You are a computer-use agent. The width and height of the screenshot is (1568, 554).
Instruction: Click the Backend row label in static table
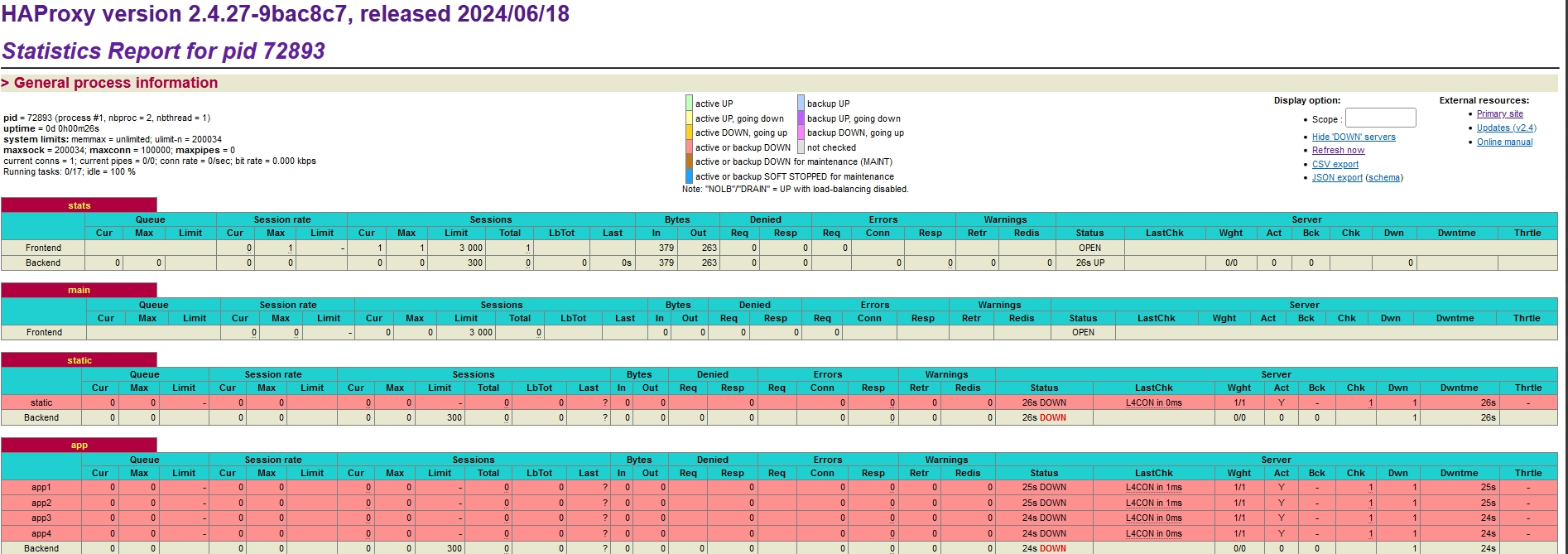41,417
